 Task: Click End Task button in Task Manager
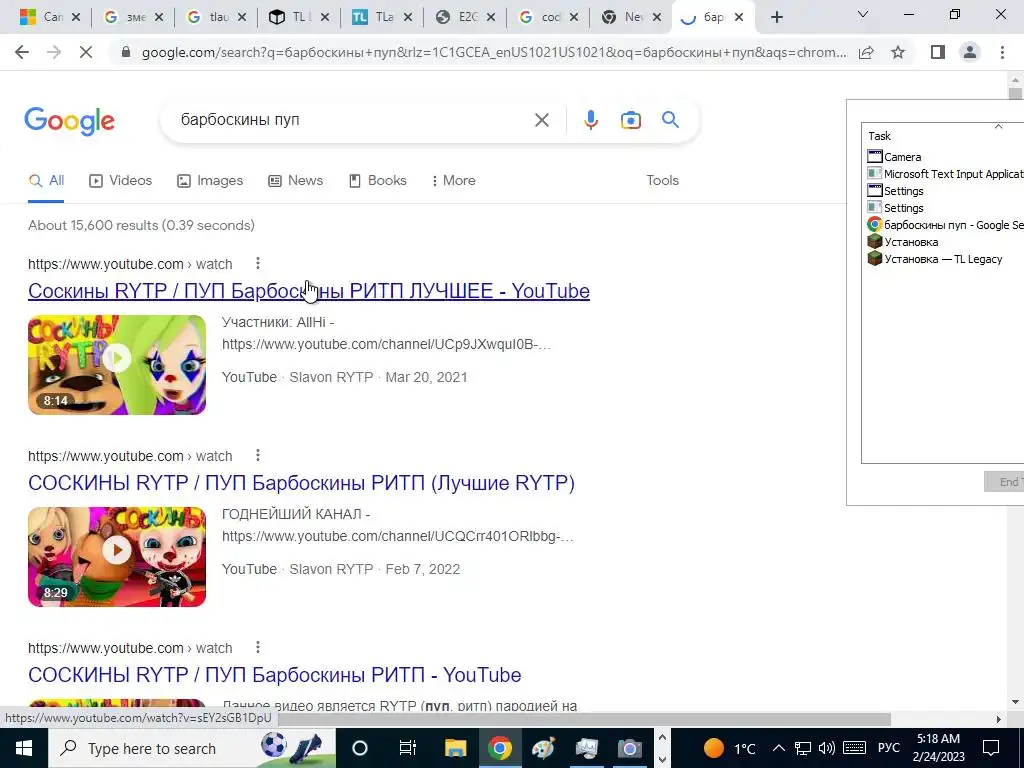1004,482
